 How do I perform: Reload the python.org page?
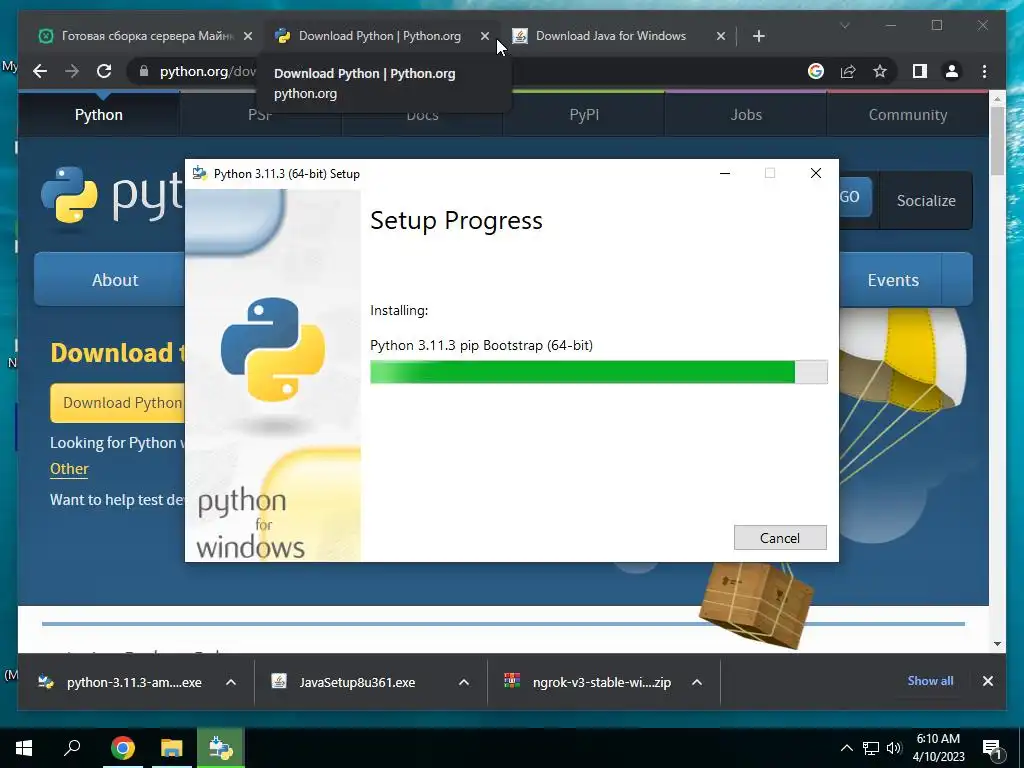click(104, 71)
